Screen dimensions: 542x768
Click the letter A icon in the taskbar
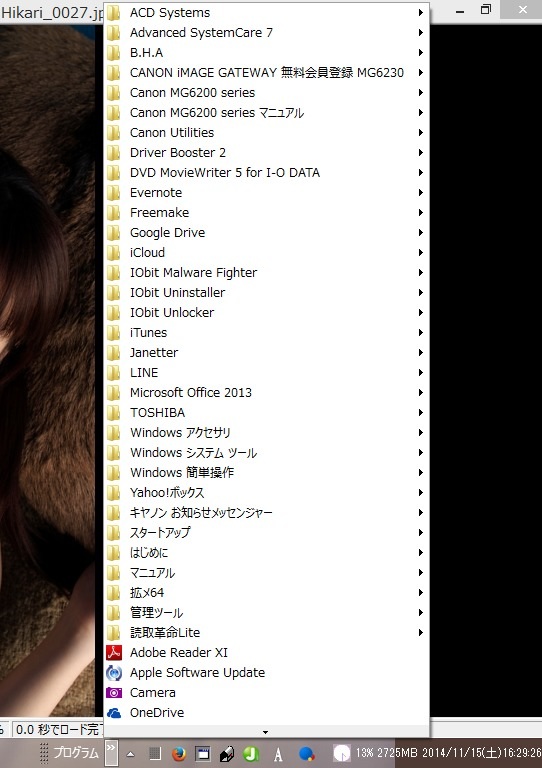(x=278, y=754)
